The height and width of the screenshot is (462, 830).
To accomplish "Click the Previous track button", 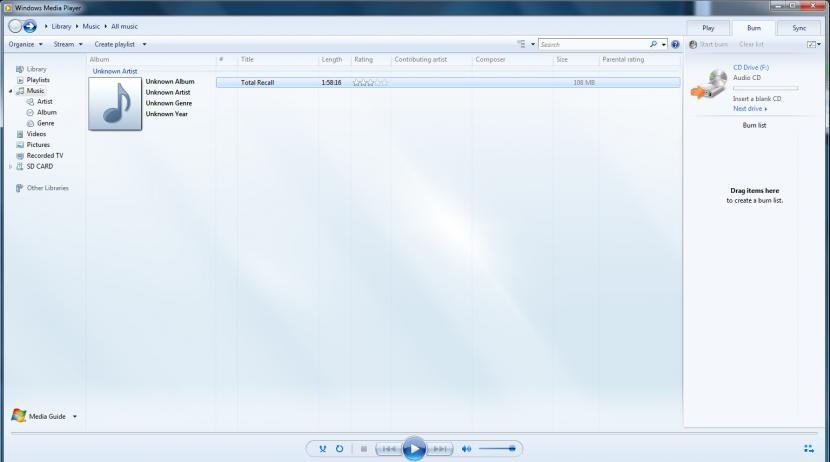I will pyautogui.click(x=389, y=449).
